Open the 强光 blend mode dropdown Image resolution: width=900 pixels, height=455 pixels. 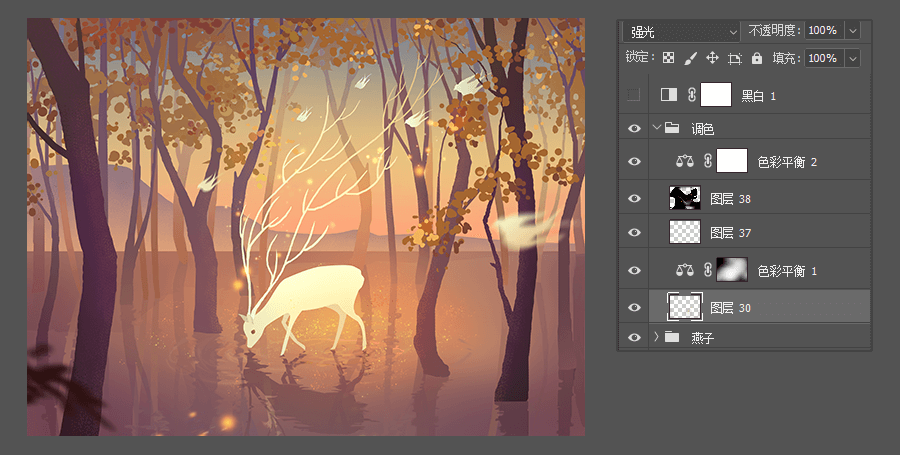point(679,31)
